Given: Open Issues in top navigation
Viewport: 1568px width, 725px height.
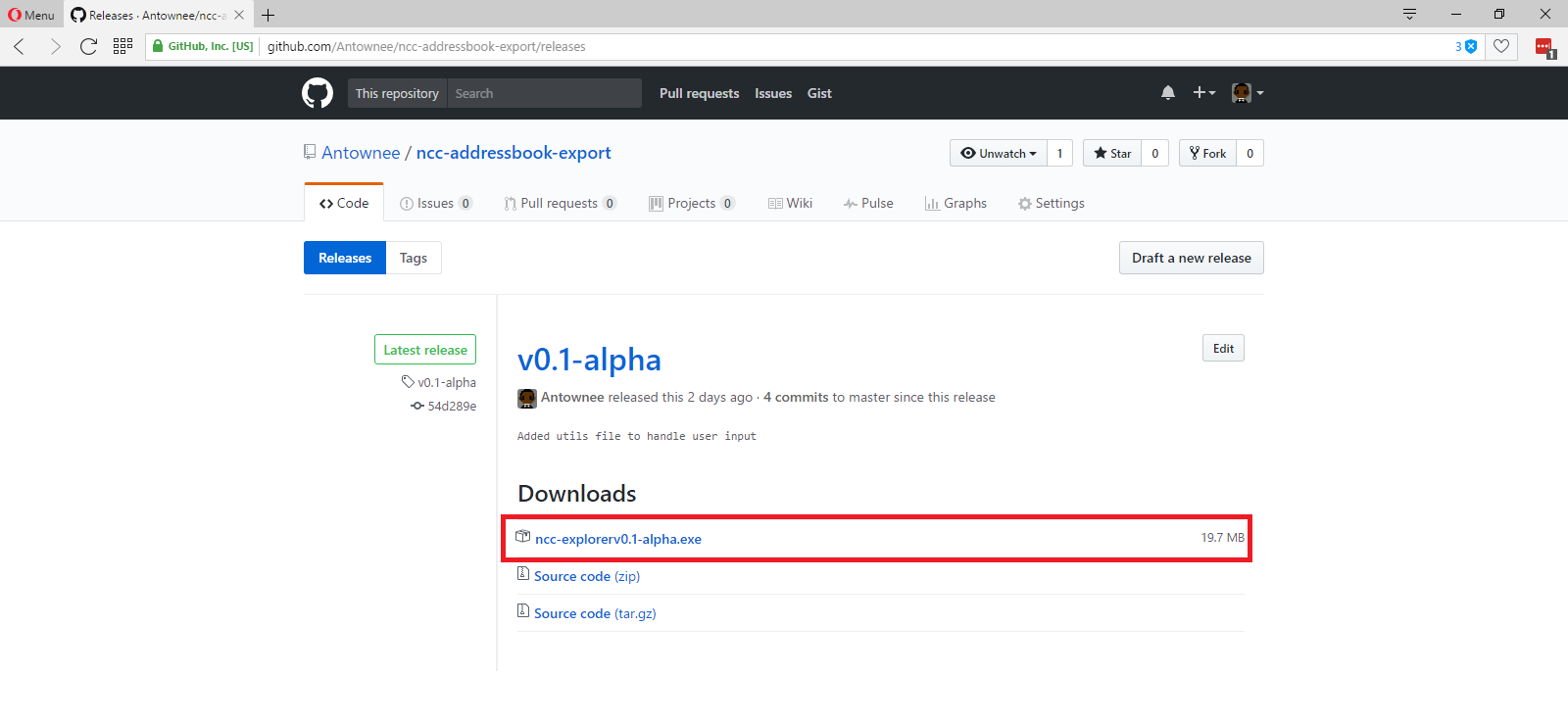Looking at the screenshot, I should [773, 93].
